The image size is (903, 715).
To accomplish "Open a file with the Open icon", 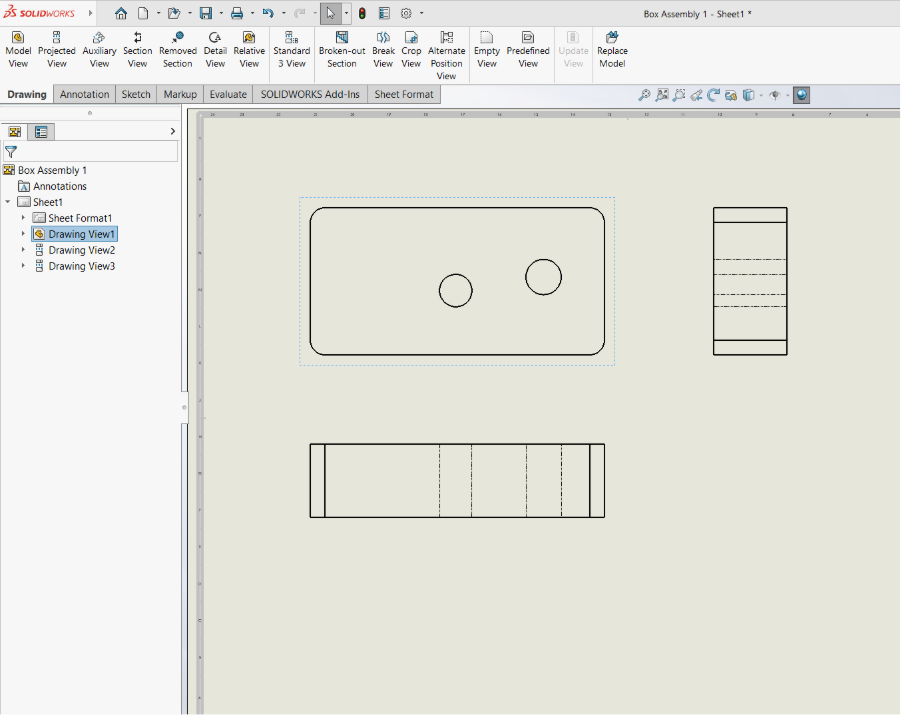I will pyautogui.click(x=174, y=13).
